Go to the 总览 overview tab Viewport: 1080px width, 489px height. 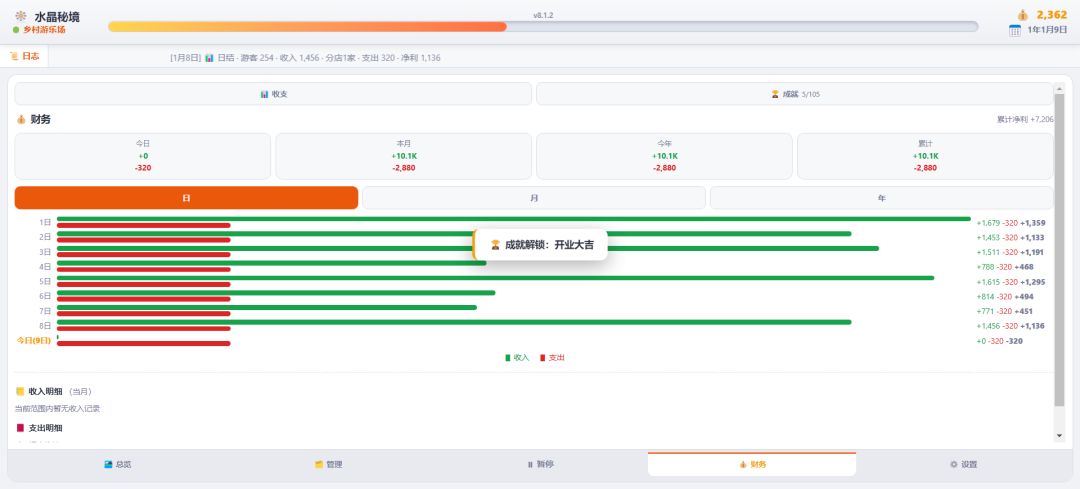[x=118, y=465]
